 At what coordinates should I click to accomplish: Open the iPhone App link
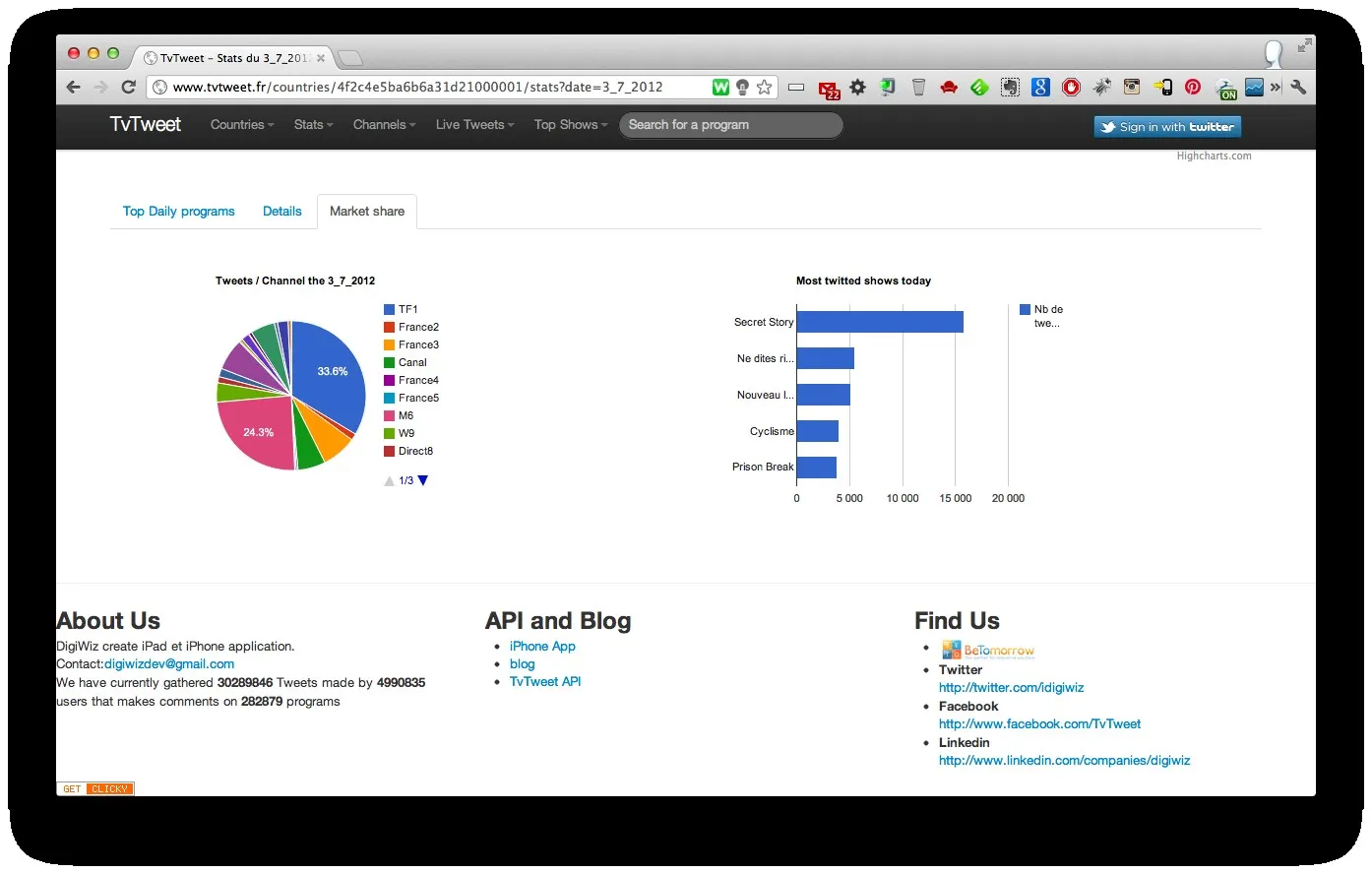click(542, 647)
